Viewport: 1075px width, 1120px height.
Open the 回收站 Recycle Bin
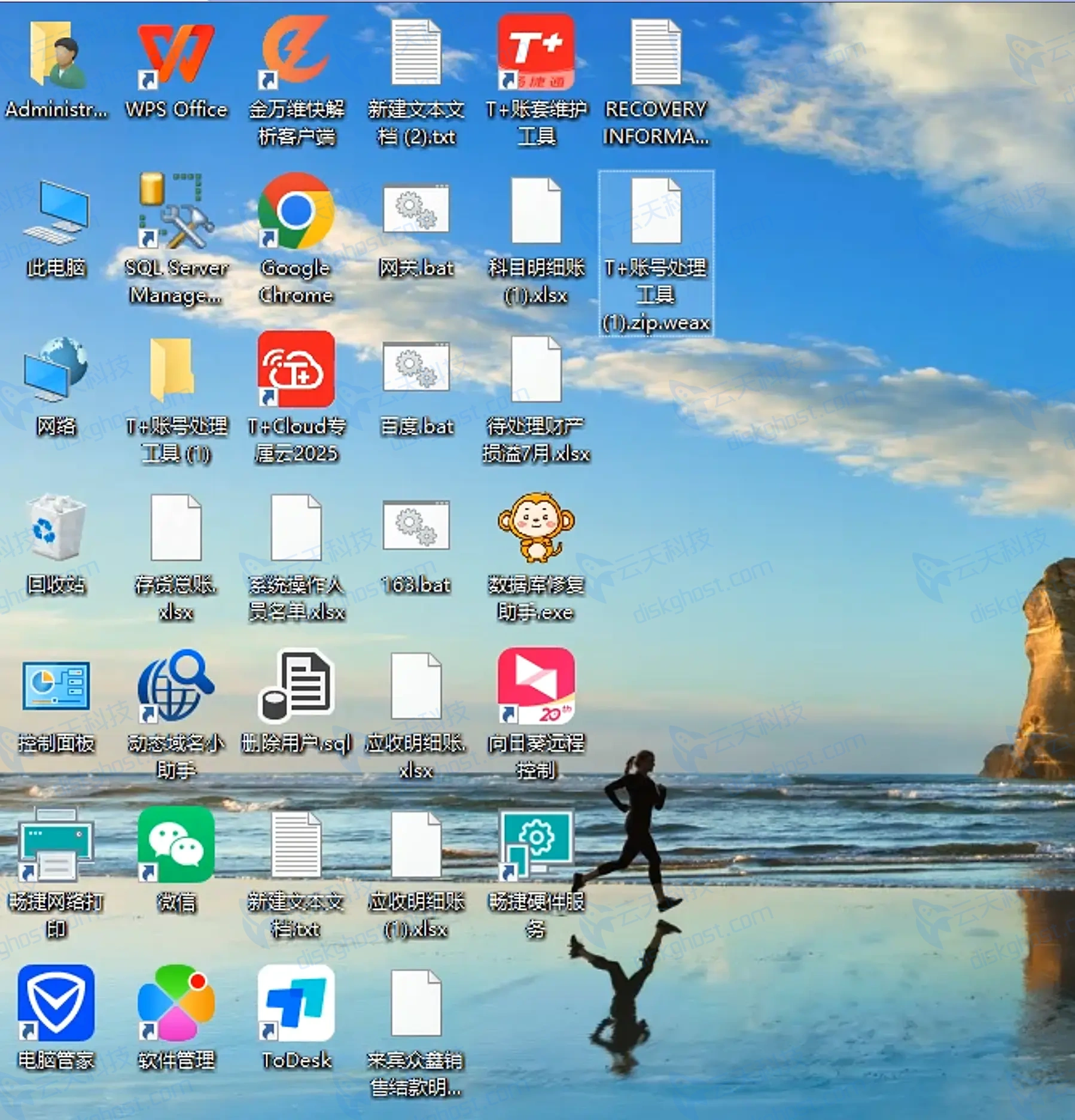57,526
